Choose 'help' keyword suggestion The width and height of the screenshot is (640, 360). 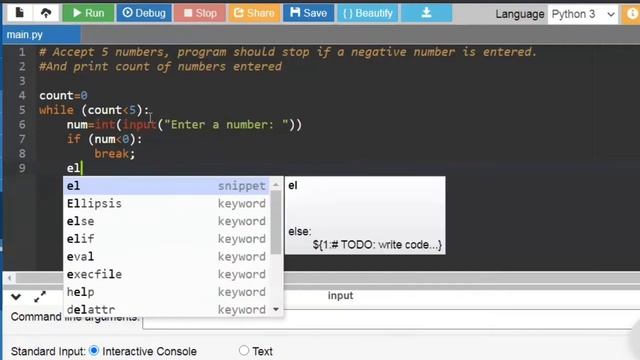point(167,292)
